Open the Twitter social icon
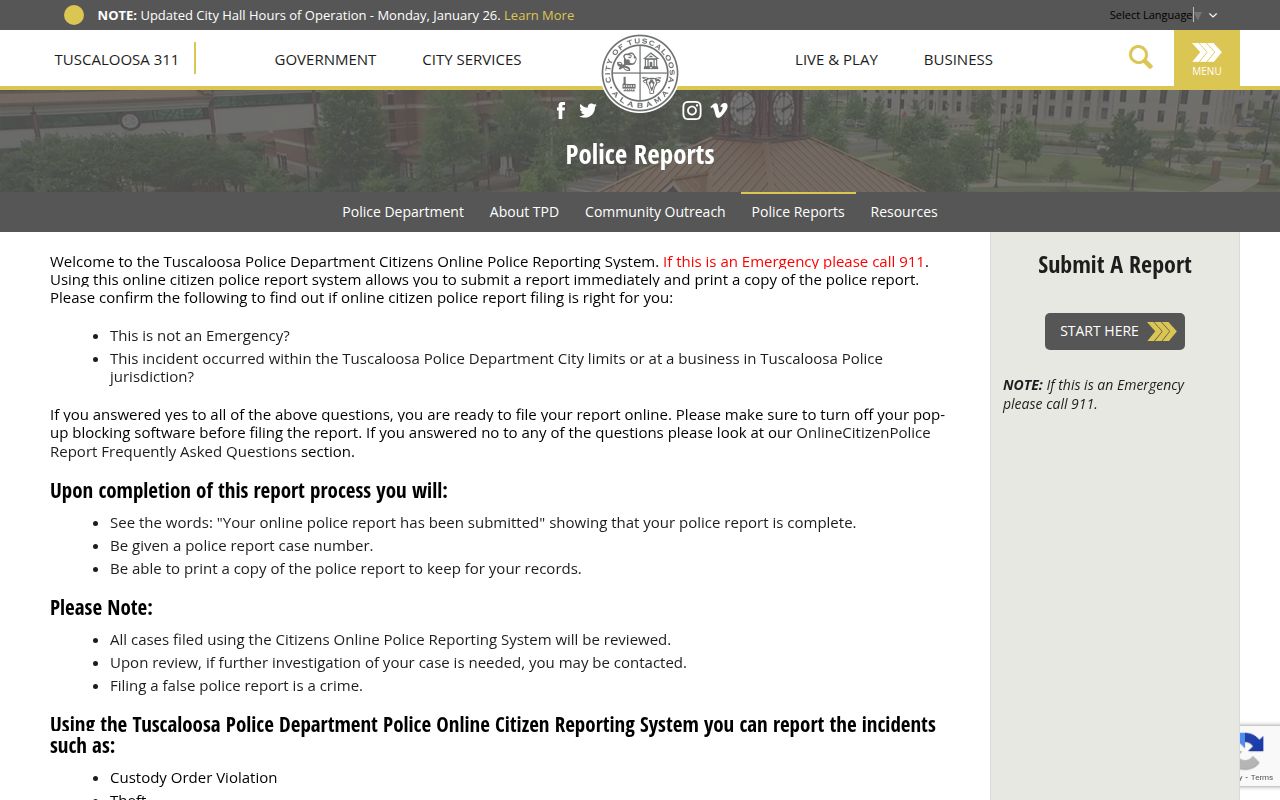 coord(588,111)
